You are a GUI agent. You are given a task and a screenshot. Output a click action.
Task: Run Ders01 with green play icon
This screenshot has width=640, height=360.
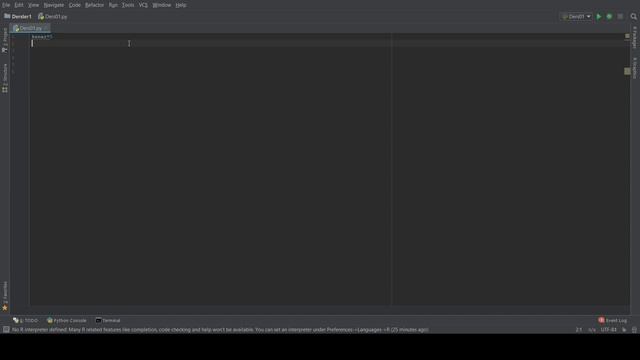point(599,17)
